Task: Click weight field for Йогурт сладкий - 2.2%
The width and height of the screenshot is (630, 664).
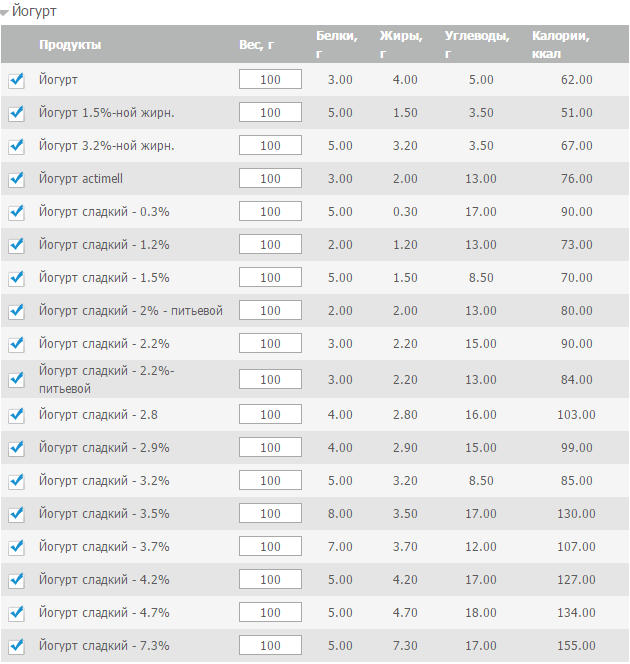Action: point(270,343)
